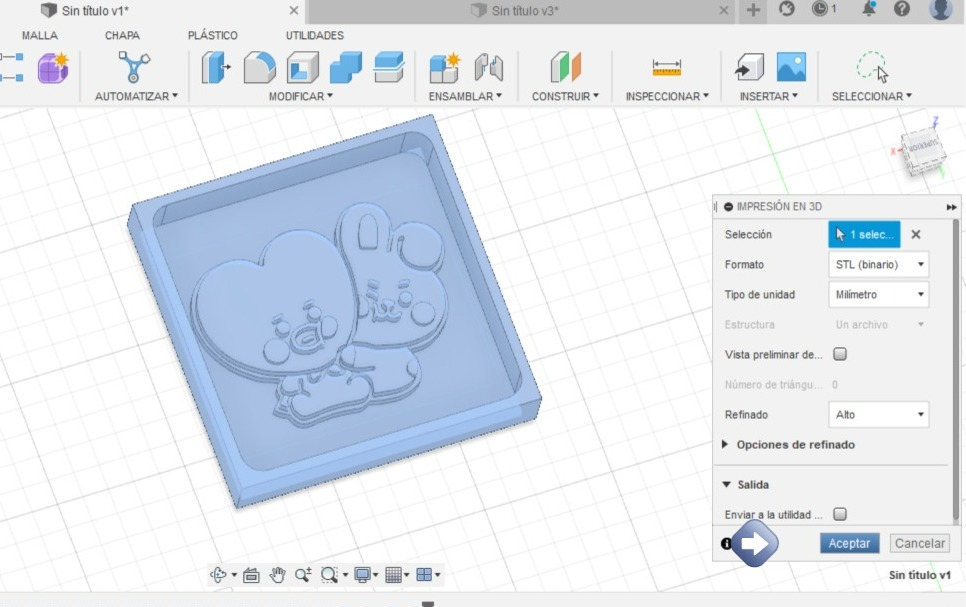Click the Grid and Snaps icon
Image resolution: width=966 pixels, height=607 pixels.
(393, 575)
